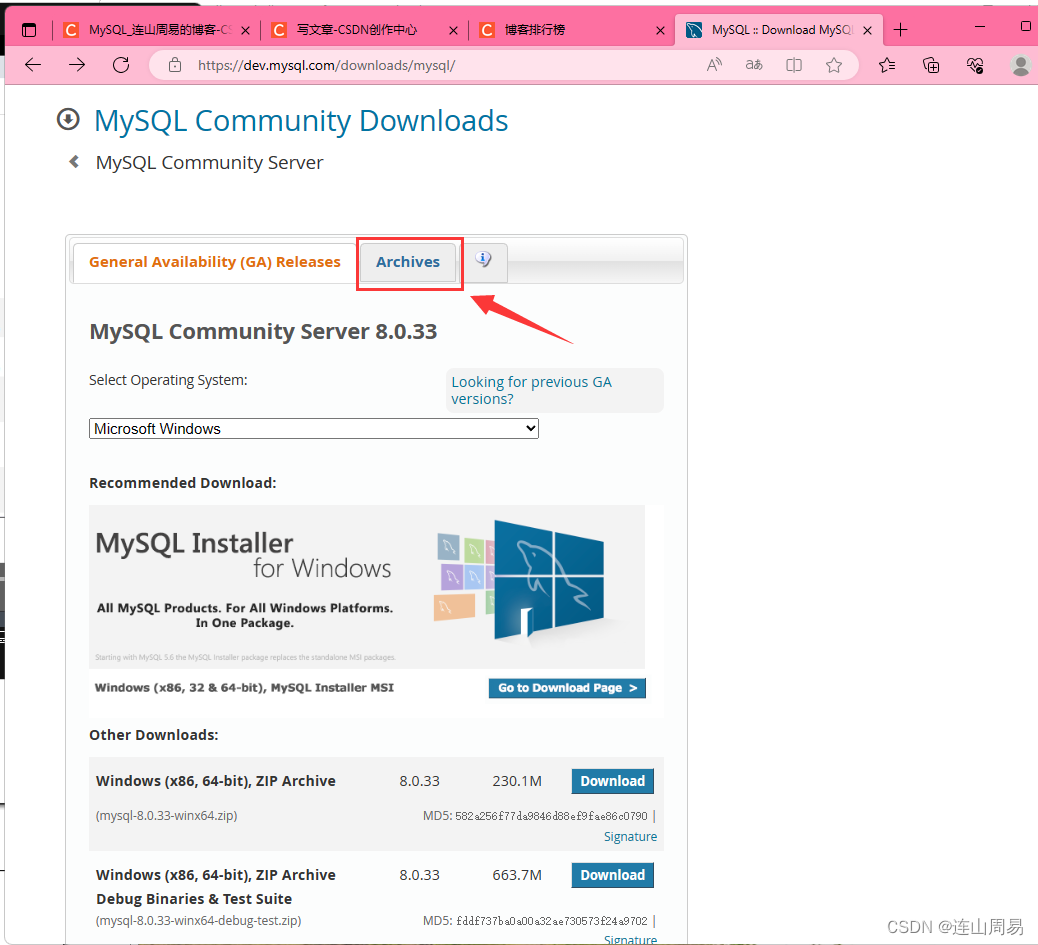Image resolution: width=1038 pixels, height=945 pixels.
Task: Click MySQL Community Server 8.0.33 heading
Action: [263, 332]
